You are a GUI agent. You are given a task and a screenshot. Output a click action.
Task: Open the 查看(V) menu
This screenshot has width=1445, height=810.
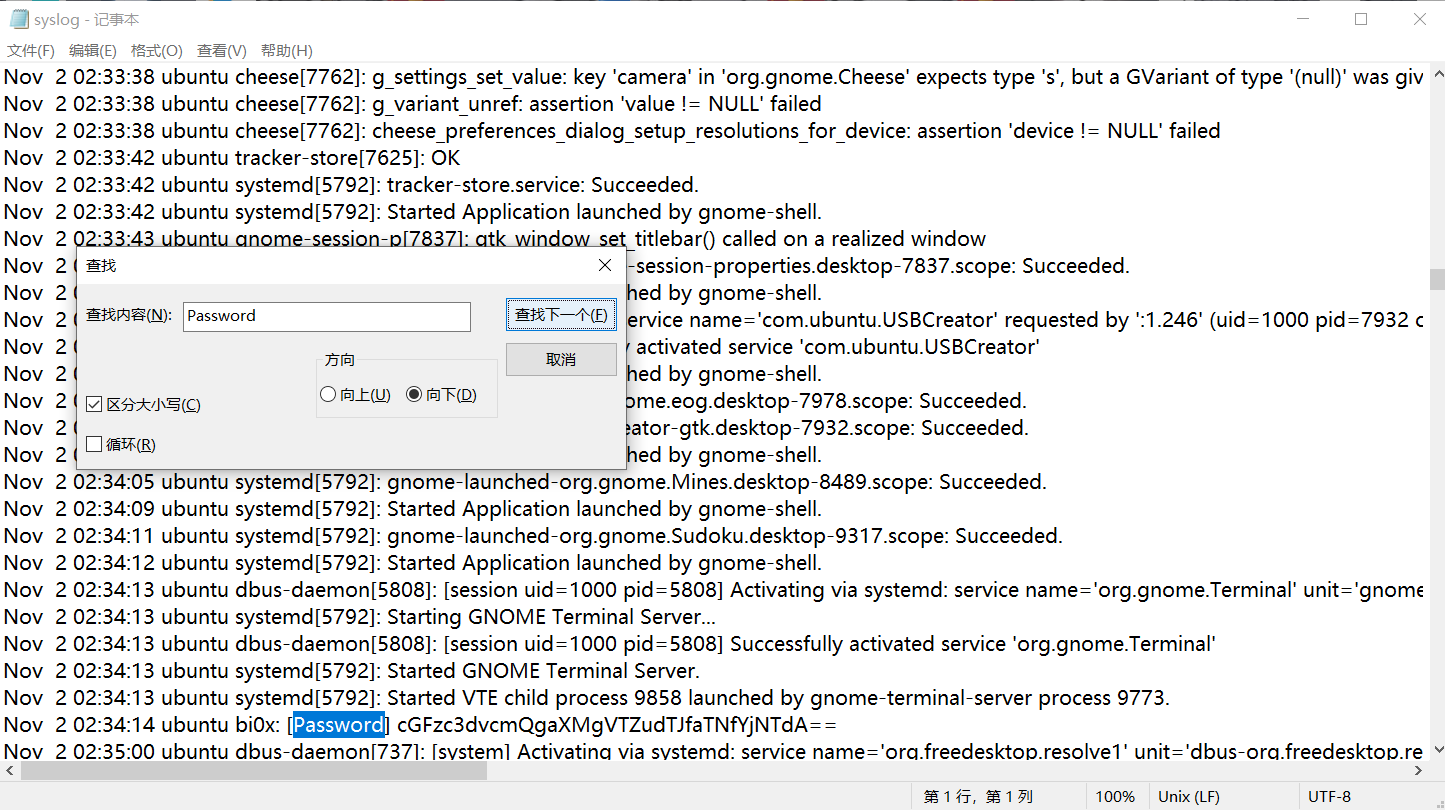221,51
